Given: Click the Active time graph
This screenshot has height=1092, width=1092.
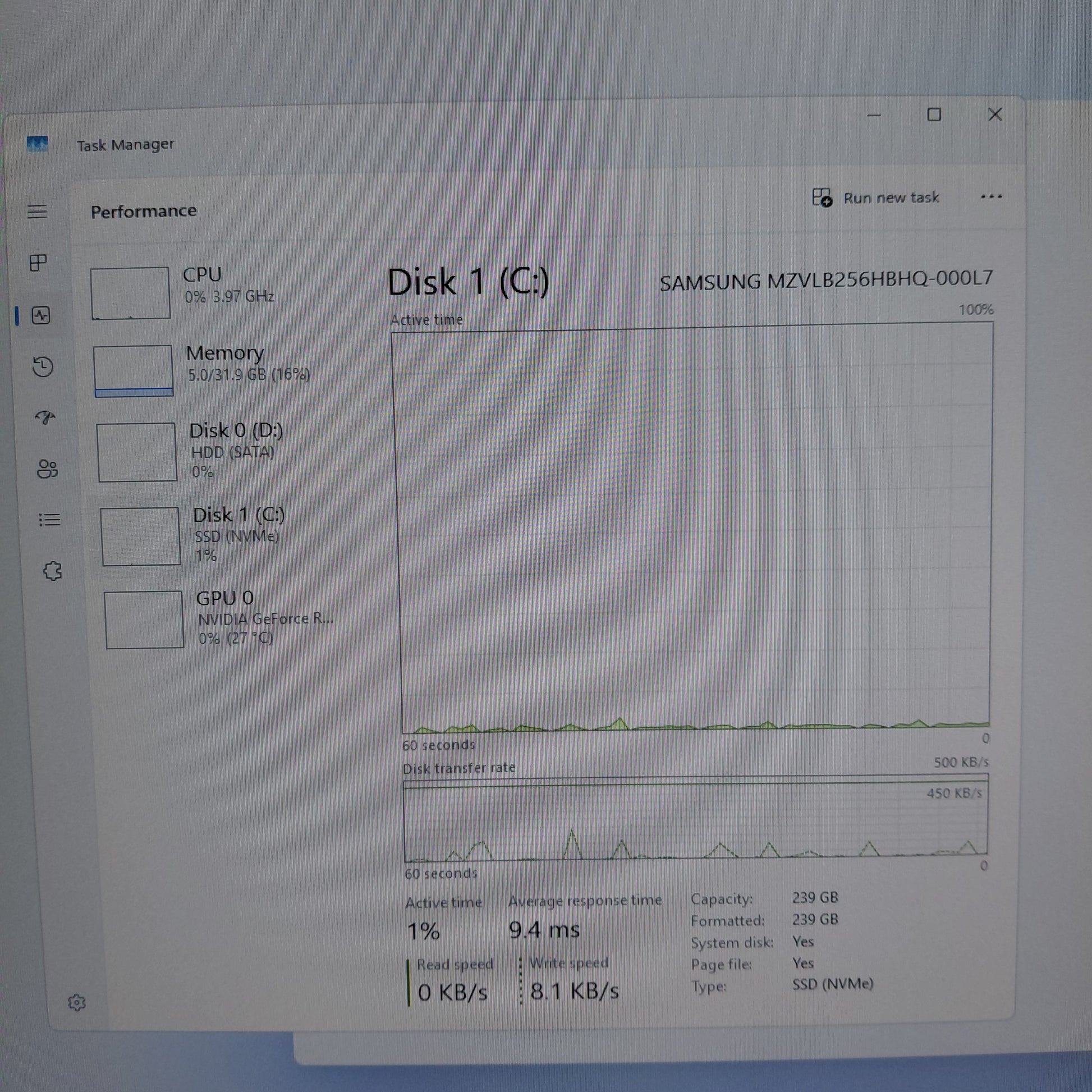Looking at the screenshot, I should 694,529.
